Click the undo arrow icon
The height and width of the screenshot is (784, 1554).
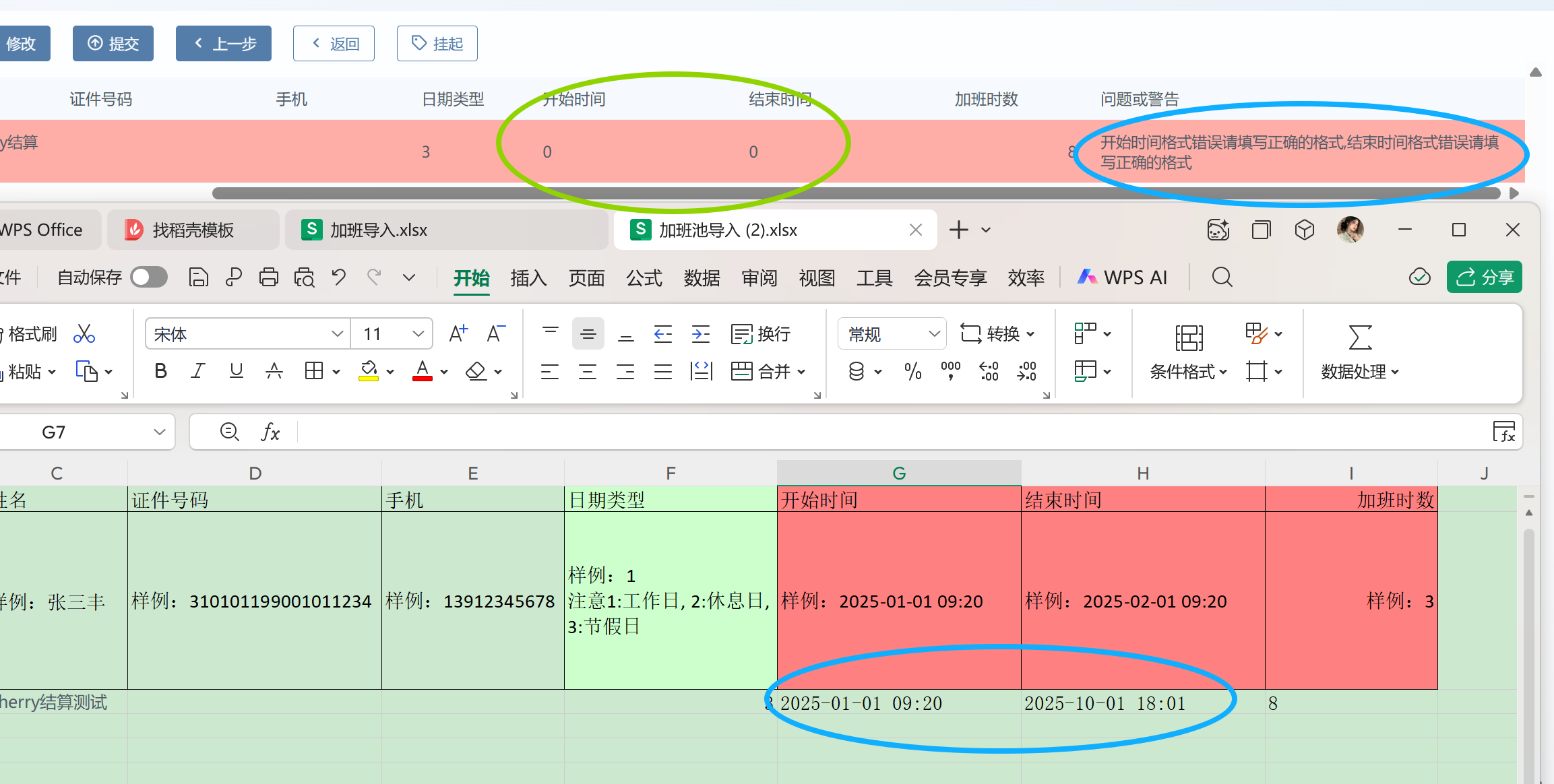coord(339,277)
